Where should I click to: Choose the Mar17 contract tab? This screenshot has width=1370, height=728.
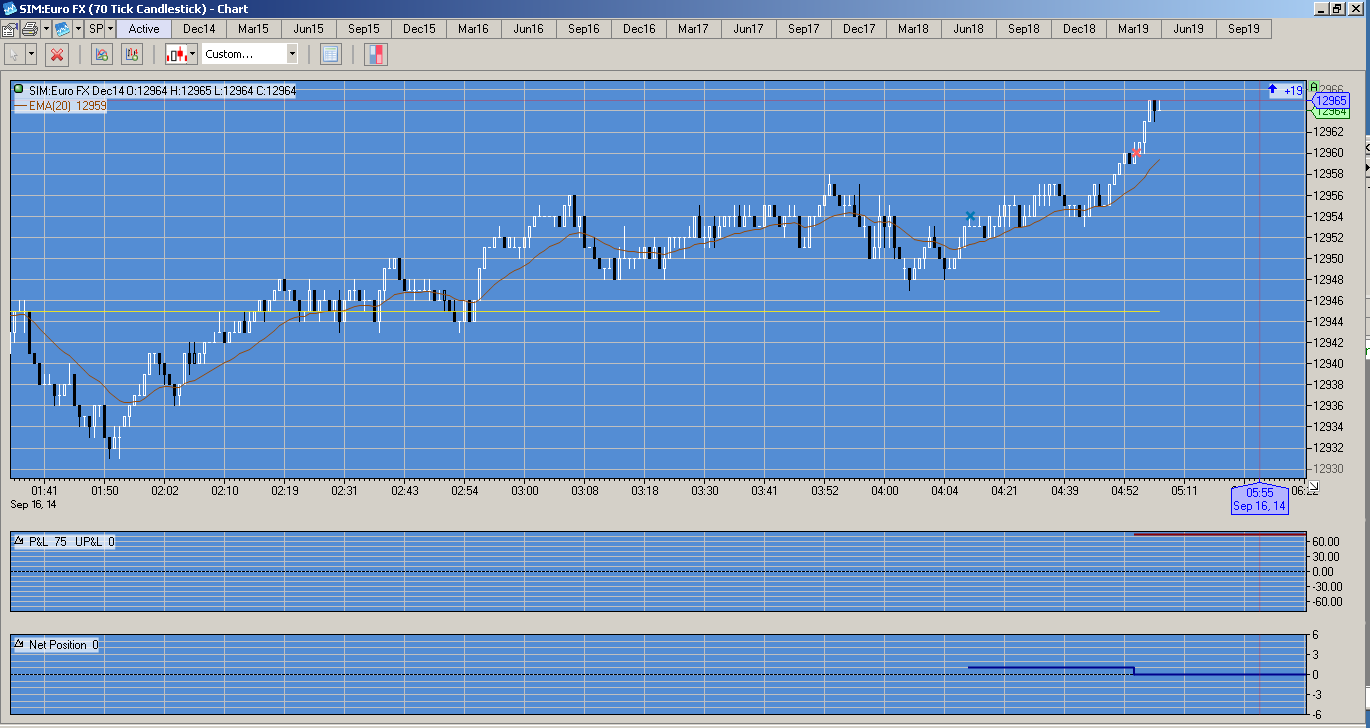point(694,29)
